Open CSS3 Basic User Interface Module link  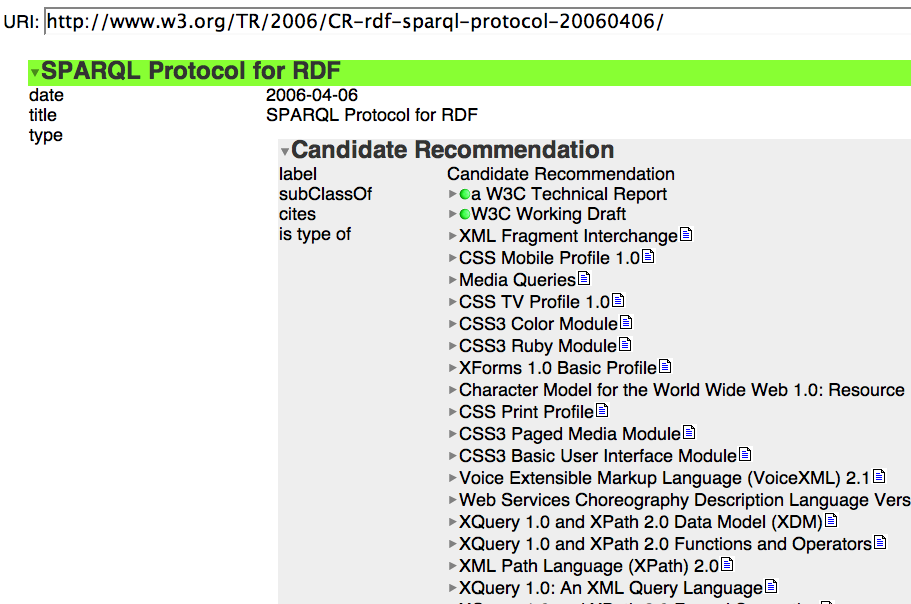point(597,456)
